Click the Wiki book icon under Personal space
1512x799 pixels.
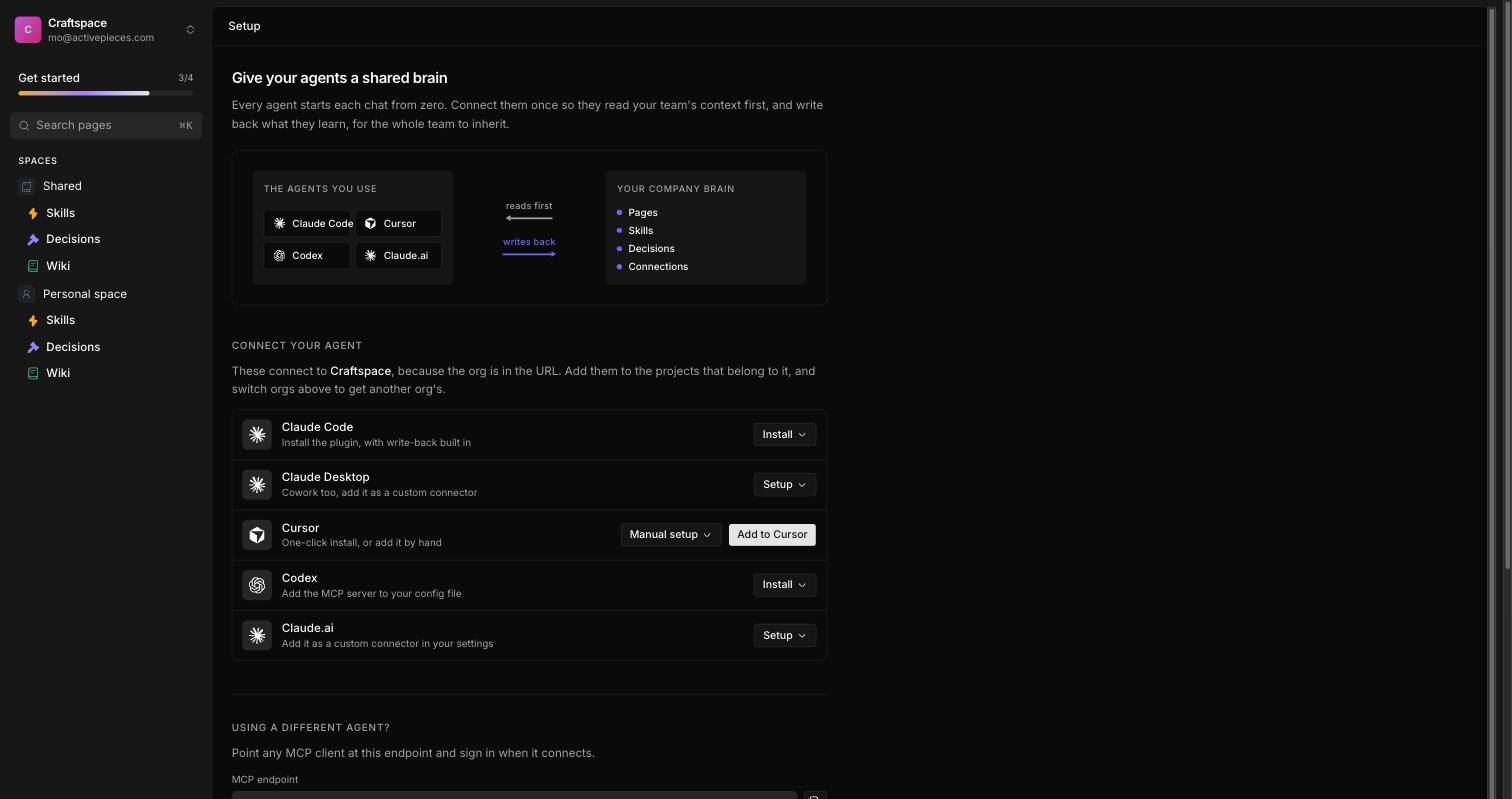(33, 373)
